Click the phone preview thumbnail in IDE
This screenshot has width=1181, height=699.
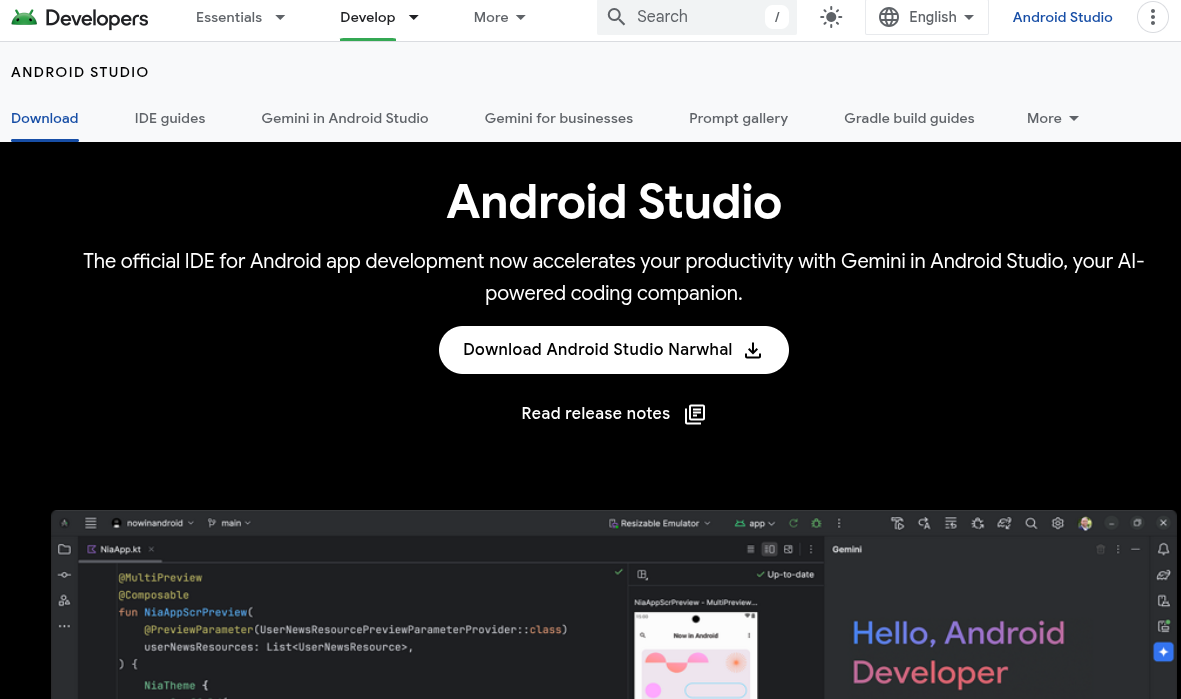(695, 655)
